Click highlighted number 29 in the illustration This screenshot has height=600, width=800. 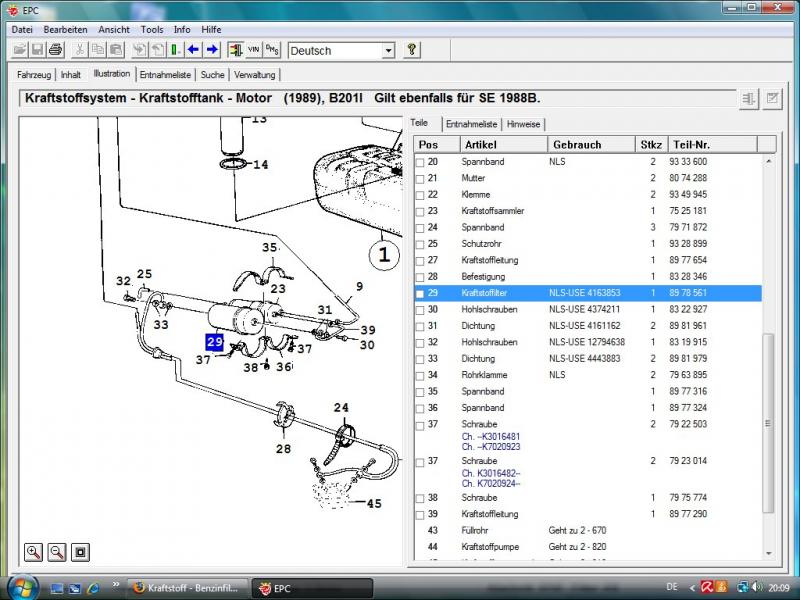(x=215, y=342)
